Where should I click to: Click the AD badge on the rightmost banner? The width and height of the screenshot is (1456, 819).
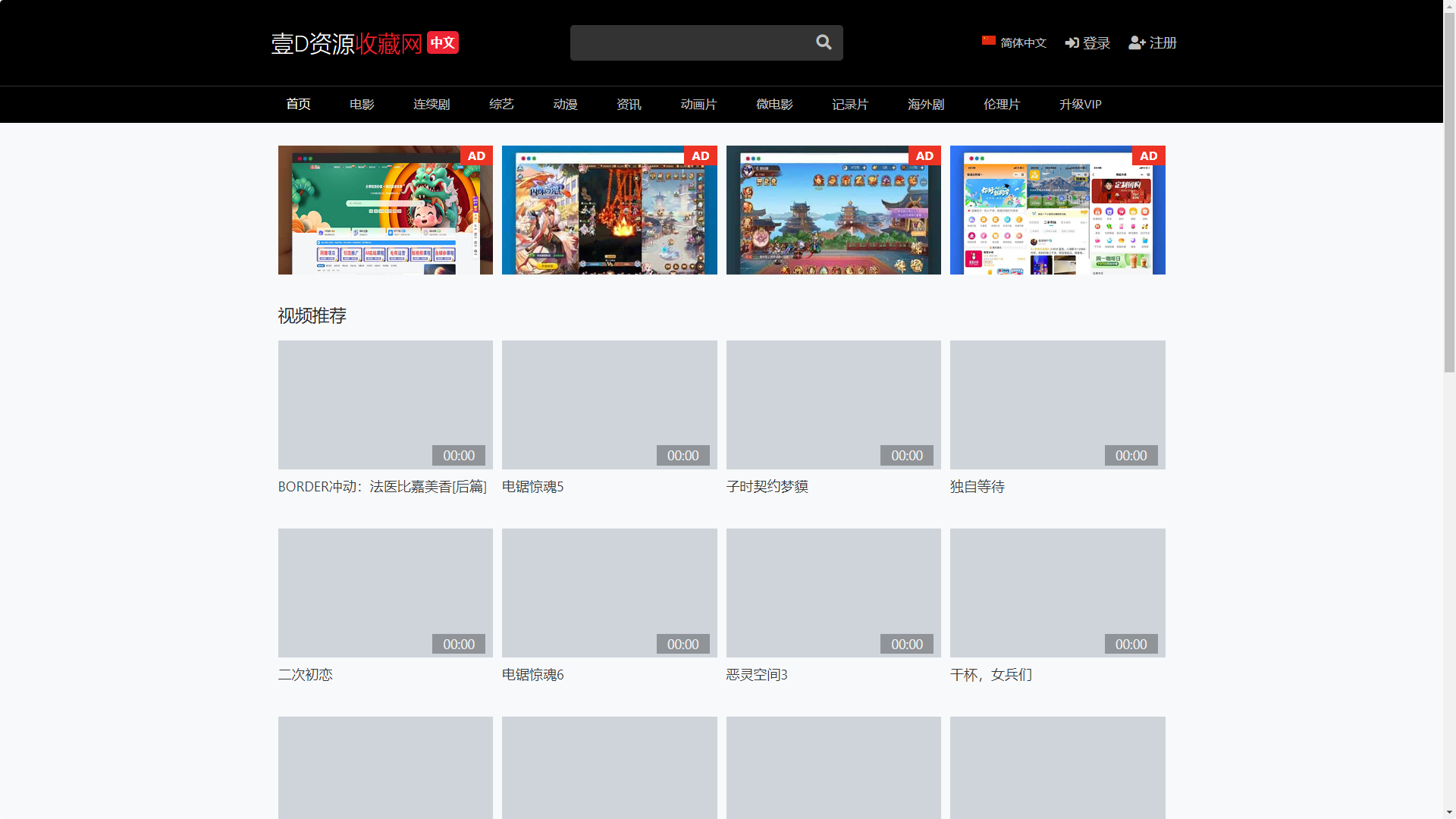[1148, 155]
